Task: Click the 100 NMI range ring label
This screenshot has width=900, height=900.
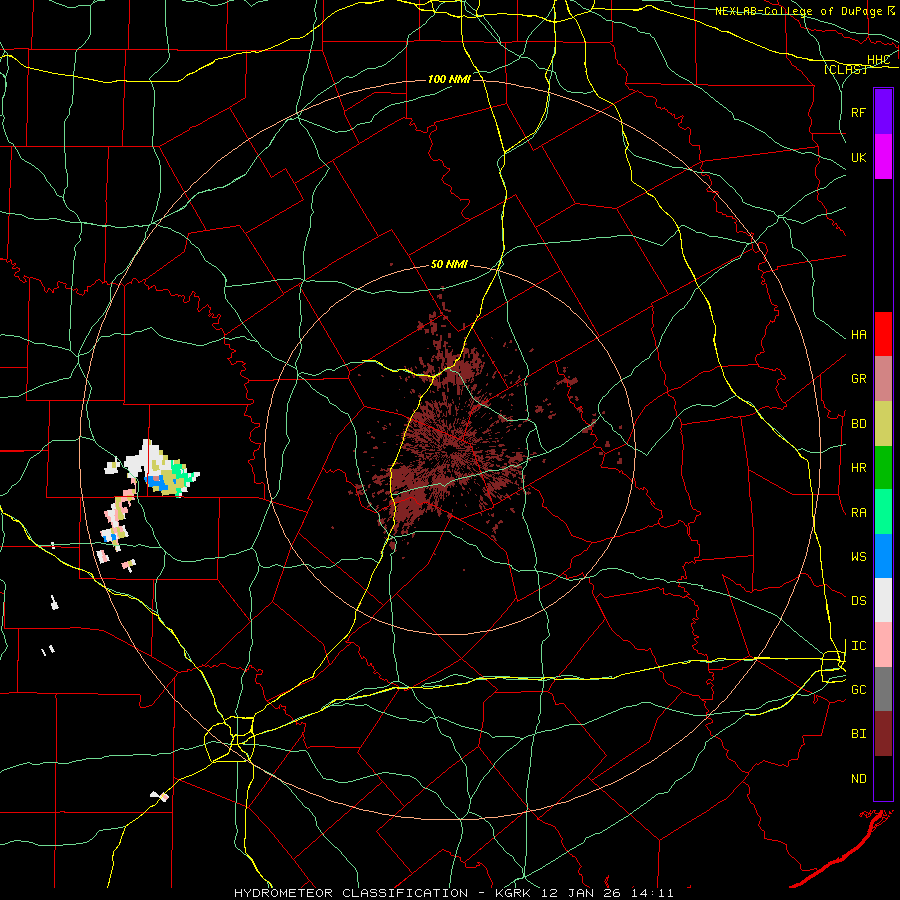Action: 449,79
